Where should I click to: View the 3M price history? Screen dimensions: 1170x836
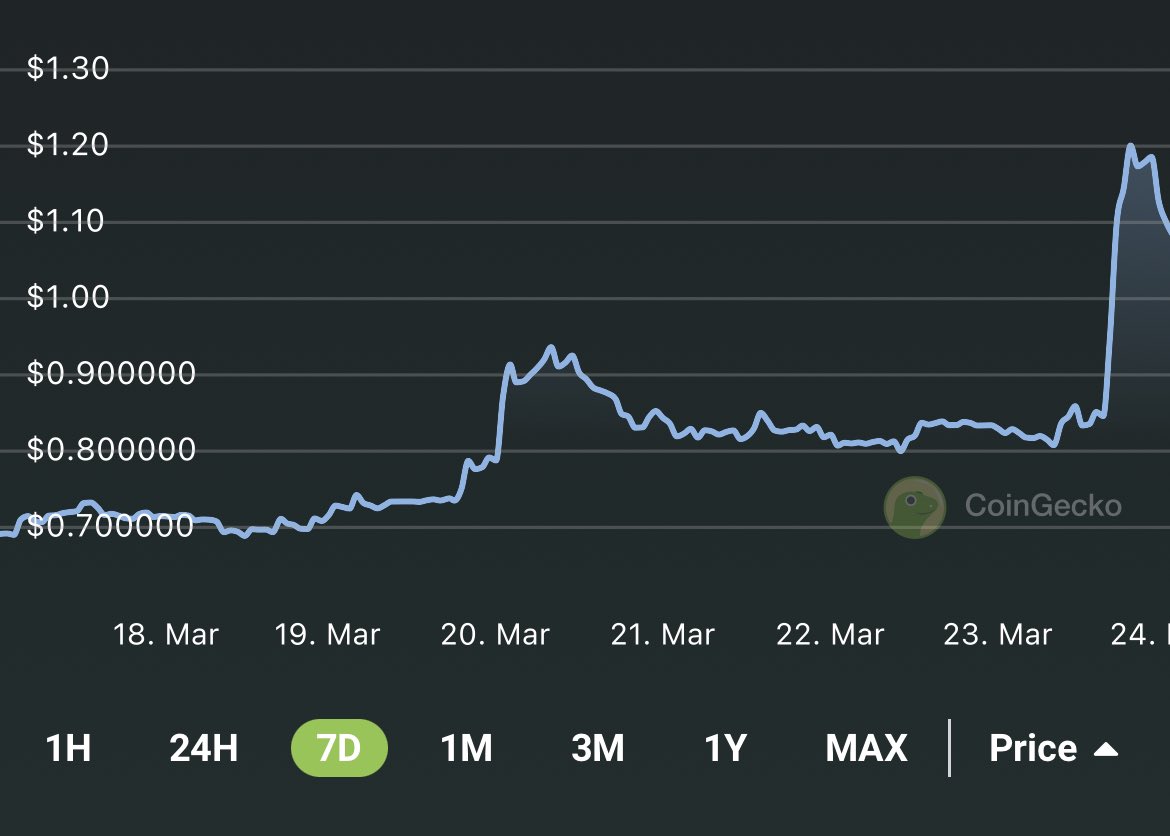[598, 747]
